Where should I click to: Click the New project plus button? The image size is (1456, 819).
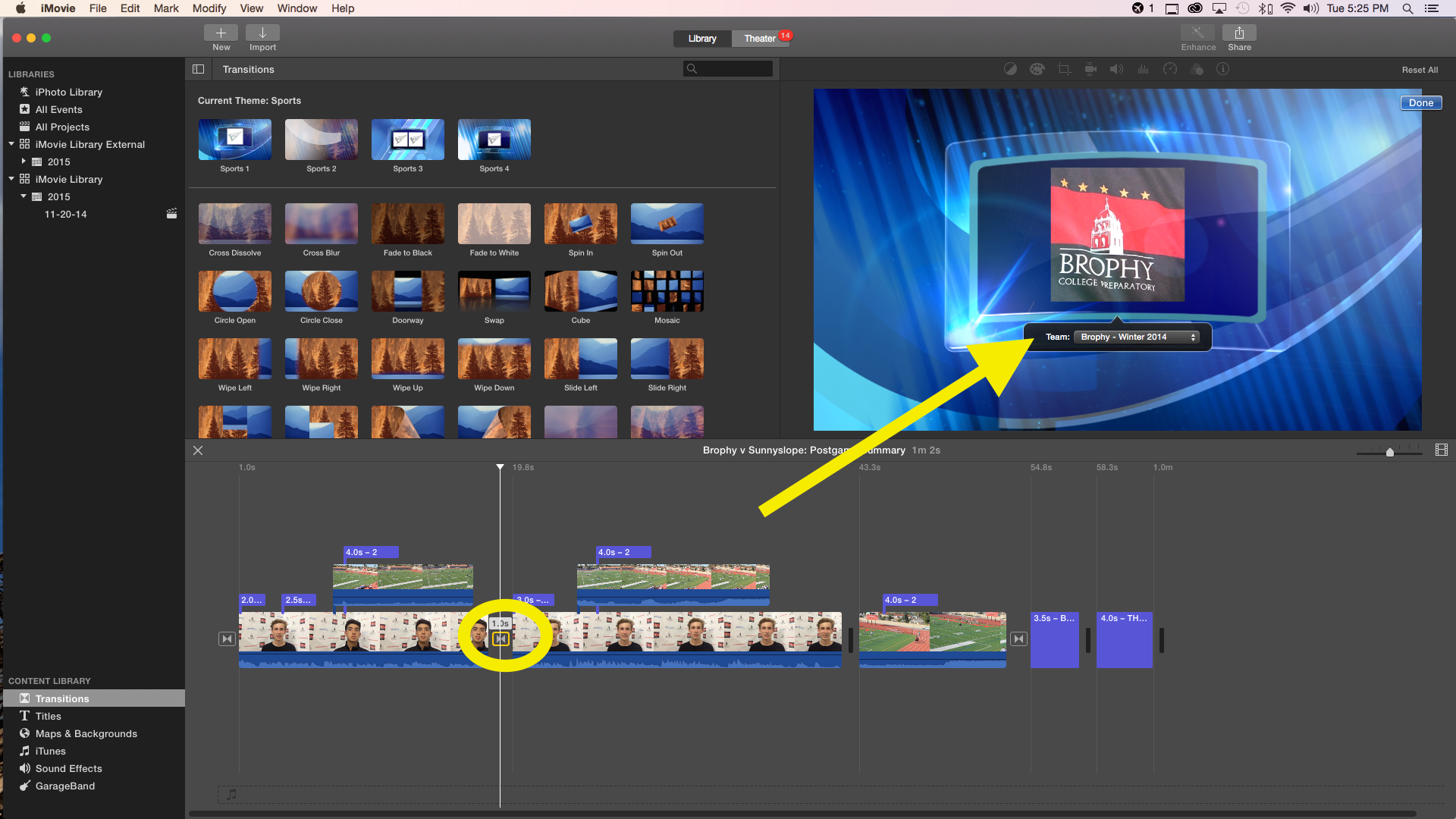pyautogui.click(x=221, y=33)
